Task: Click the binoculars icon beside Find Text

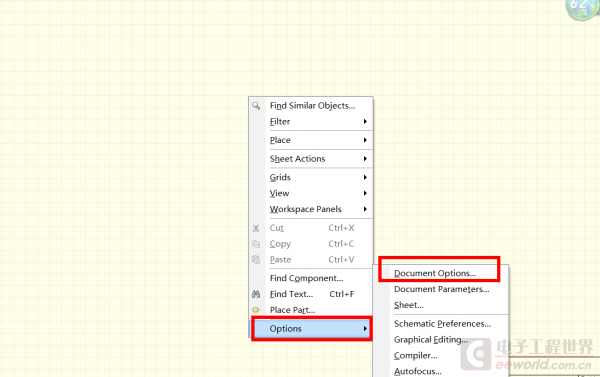Action: tap(256, 294)
